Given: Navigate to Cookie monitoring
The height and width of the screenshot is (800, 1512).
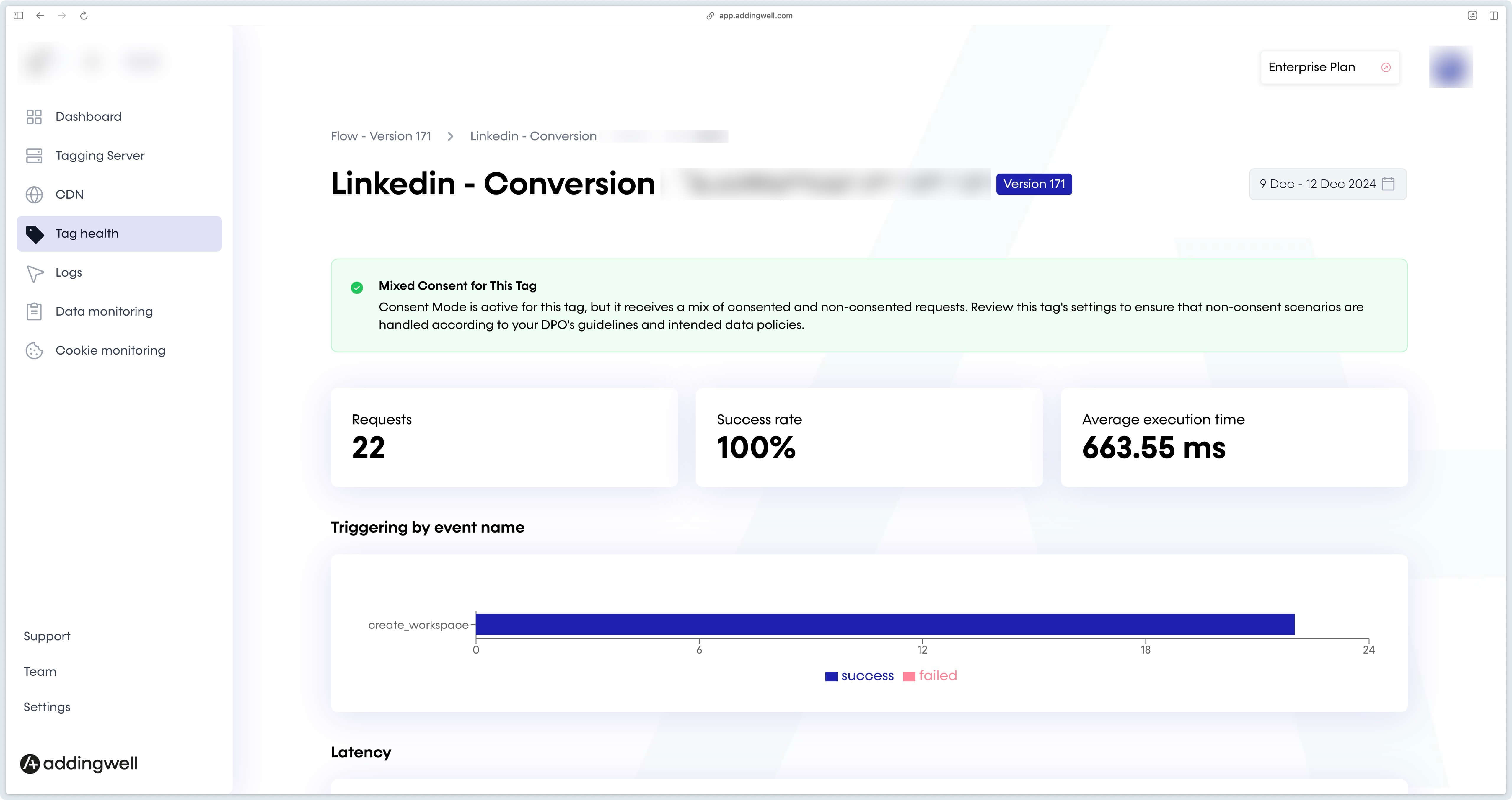Looking at the screenshot, I should (119, 350).
